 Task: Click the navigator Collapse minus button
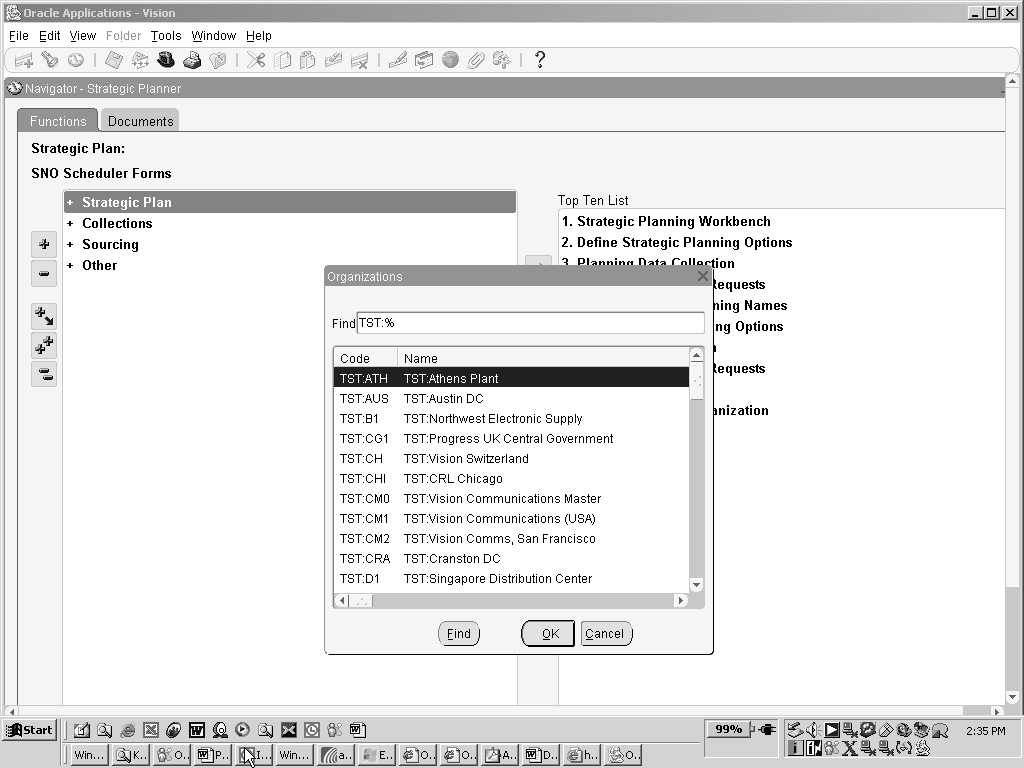point(44,273)
